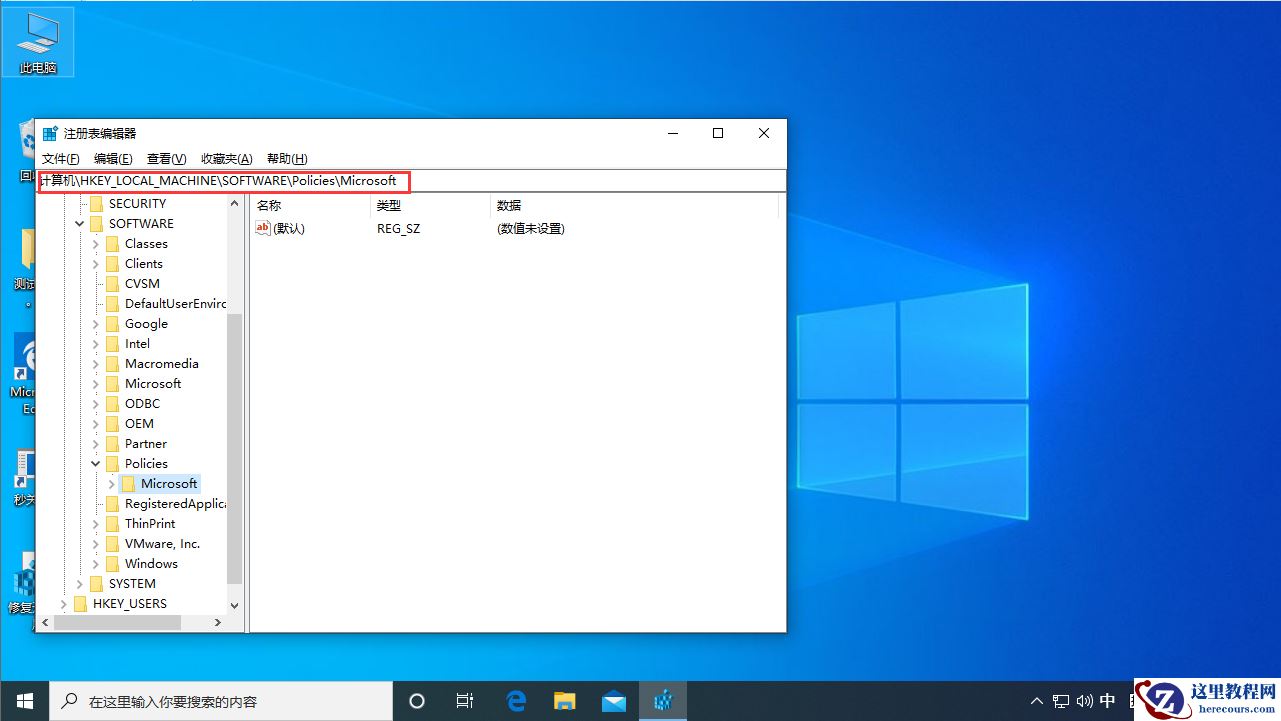Click the Registry Editor taskbar icon

(662, 700)
